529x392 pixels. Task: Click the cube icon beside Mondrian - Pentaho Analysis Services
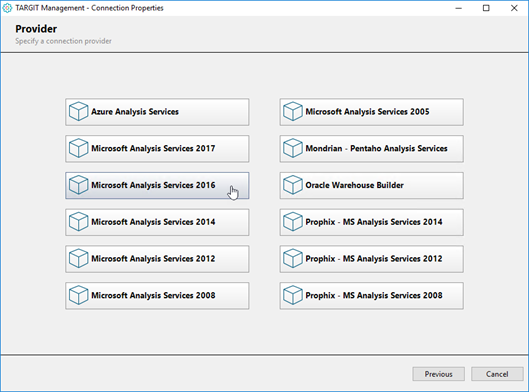(293, 148)
